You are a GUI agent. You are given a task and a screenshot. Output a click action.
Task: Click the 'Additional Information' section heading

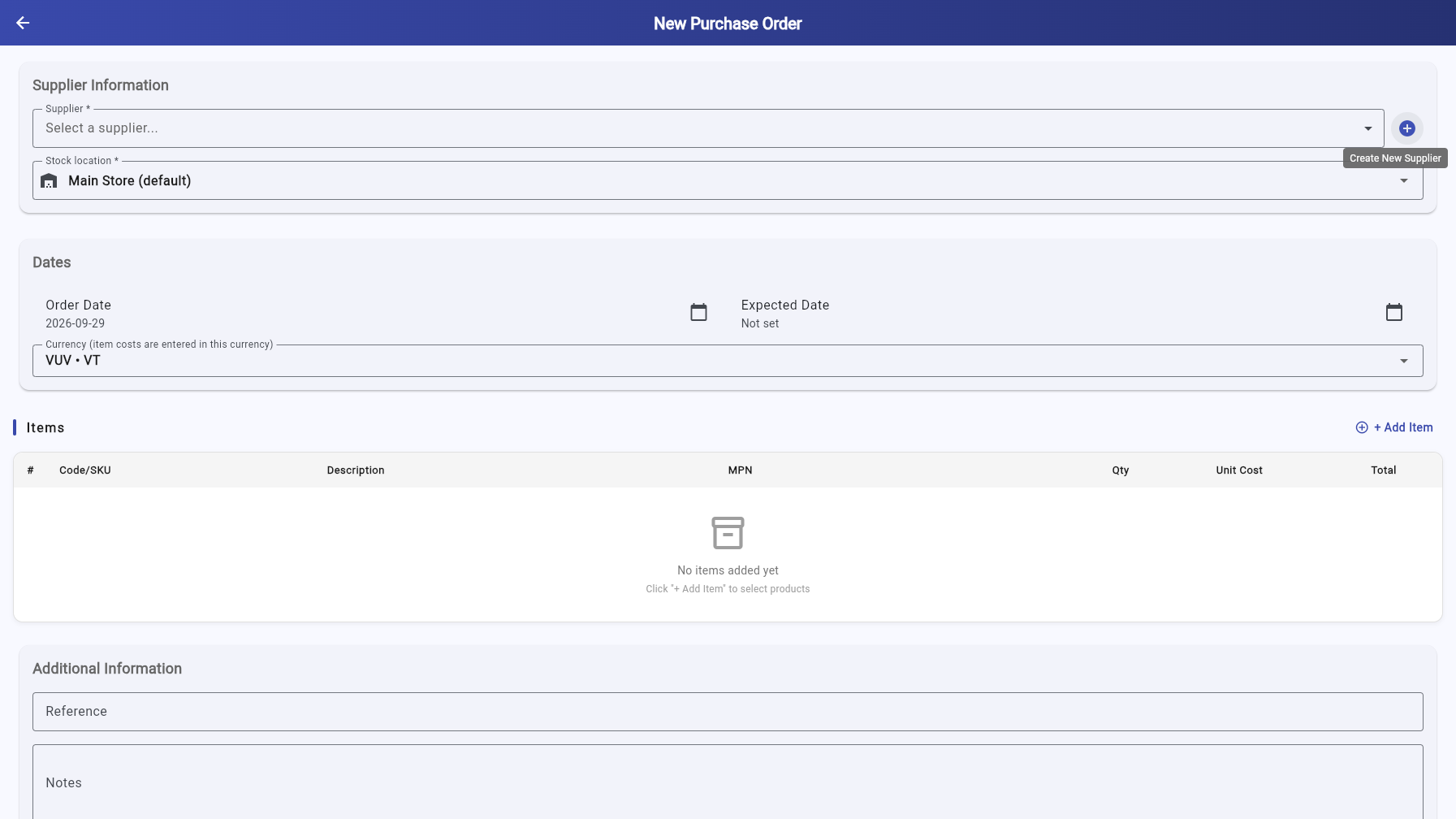pyautogui.click(x=107, y=669)
